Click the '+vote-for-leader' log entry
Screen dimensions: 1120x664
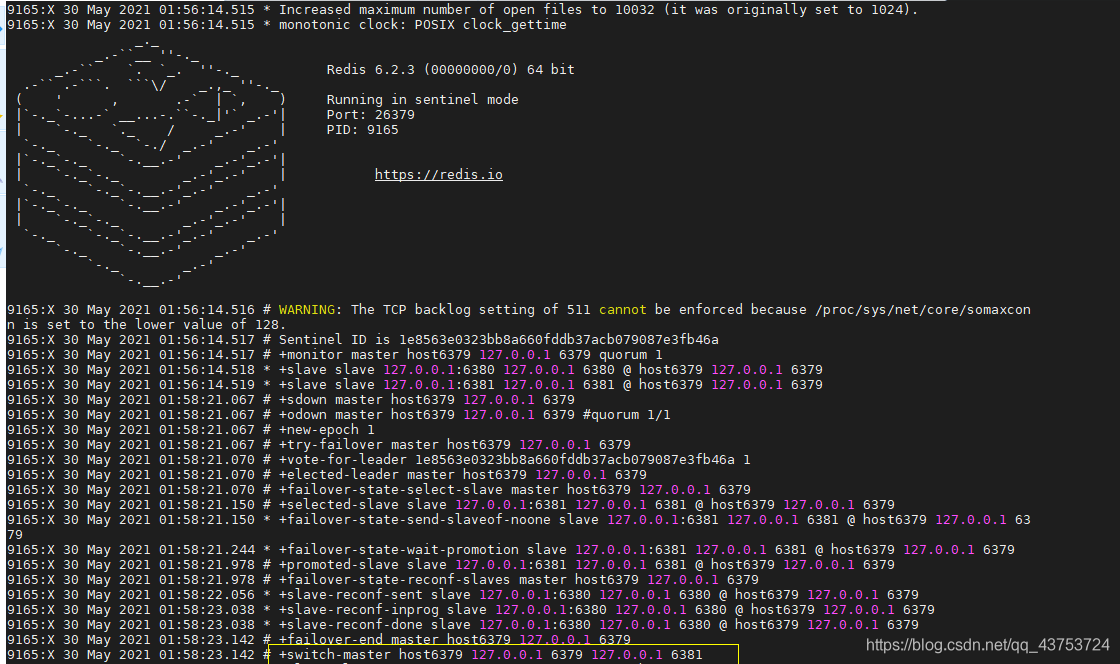tap(379, 460)
